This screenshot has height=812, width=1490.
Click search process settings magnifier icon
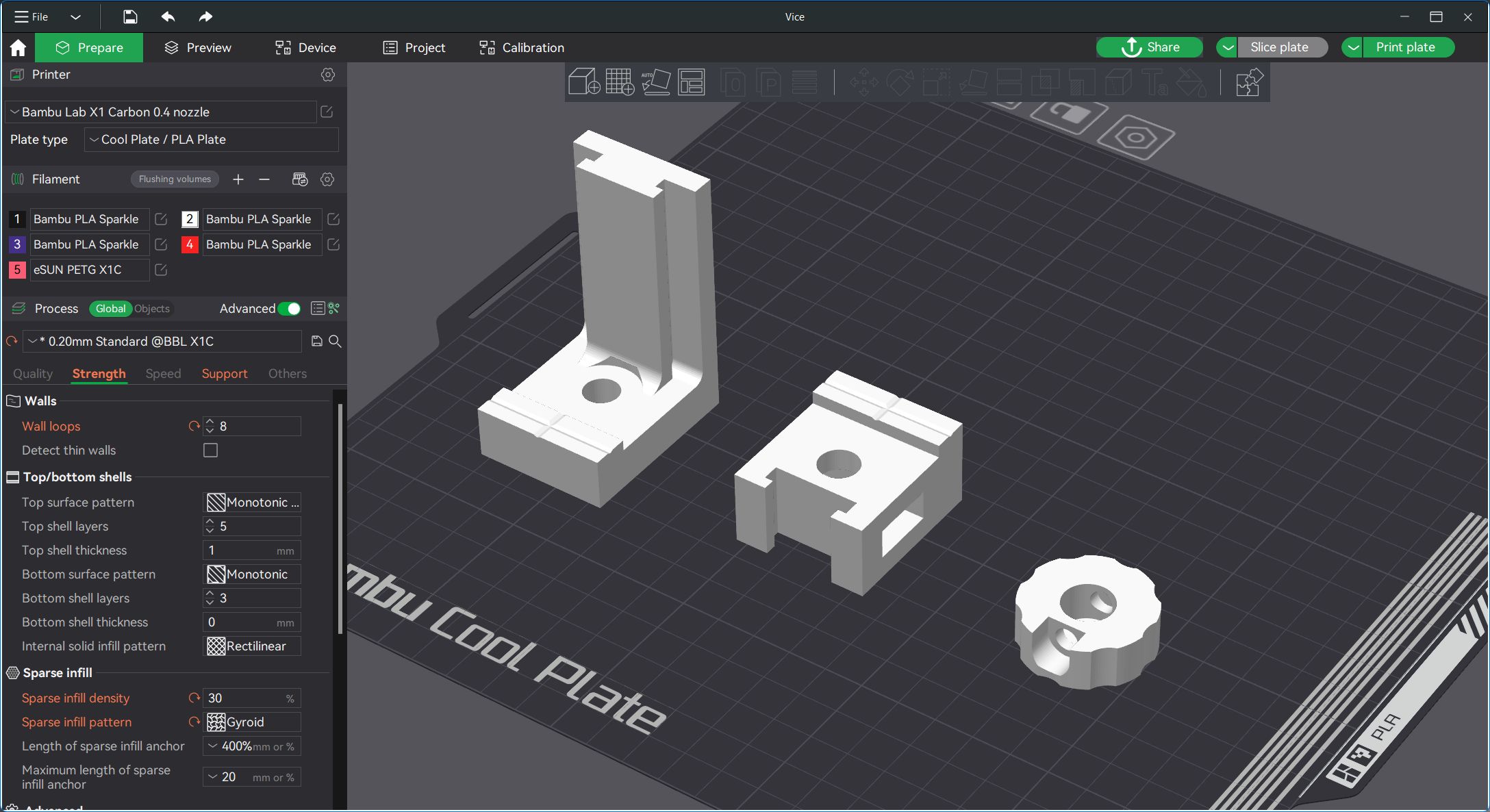[335, 341]
